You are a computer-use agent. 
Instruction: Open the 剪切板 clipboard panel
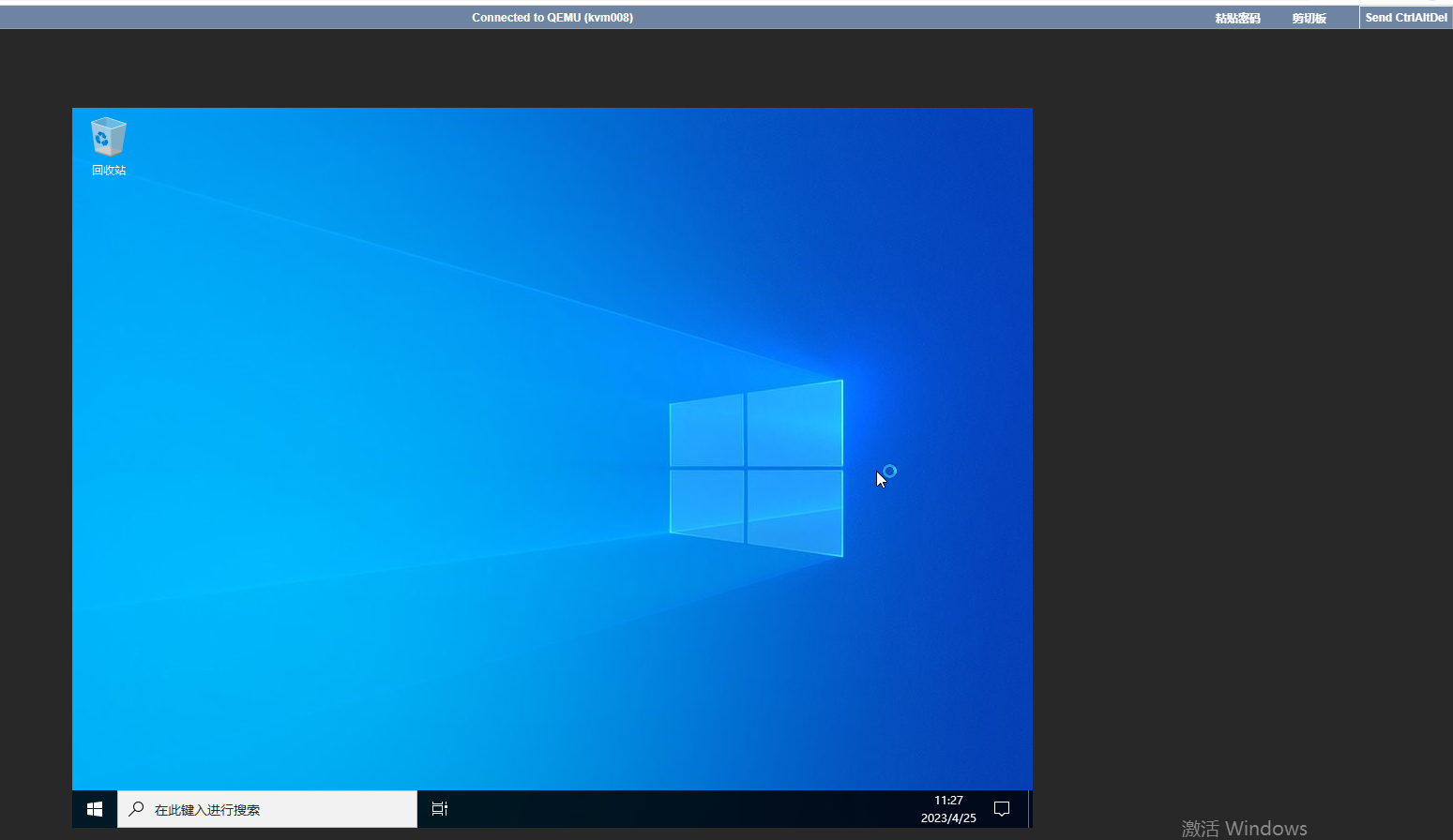coord(1309,18)
